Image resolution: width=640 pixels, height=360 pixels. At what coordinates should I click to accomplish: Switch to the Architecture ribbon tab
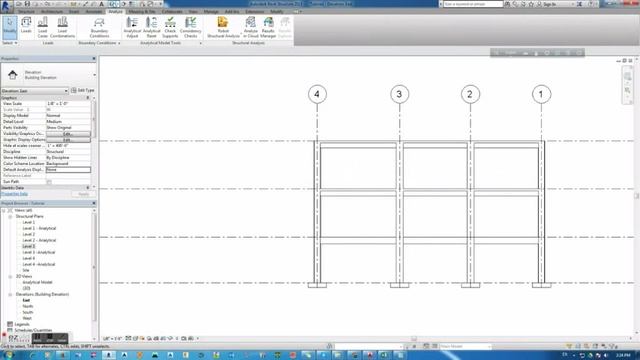[x=52, y=11]
